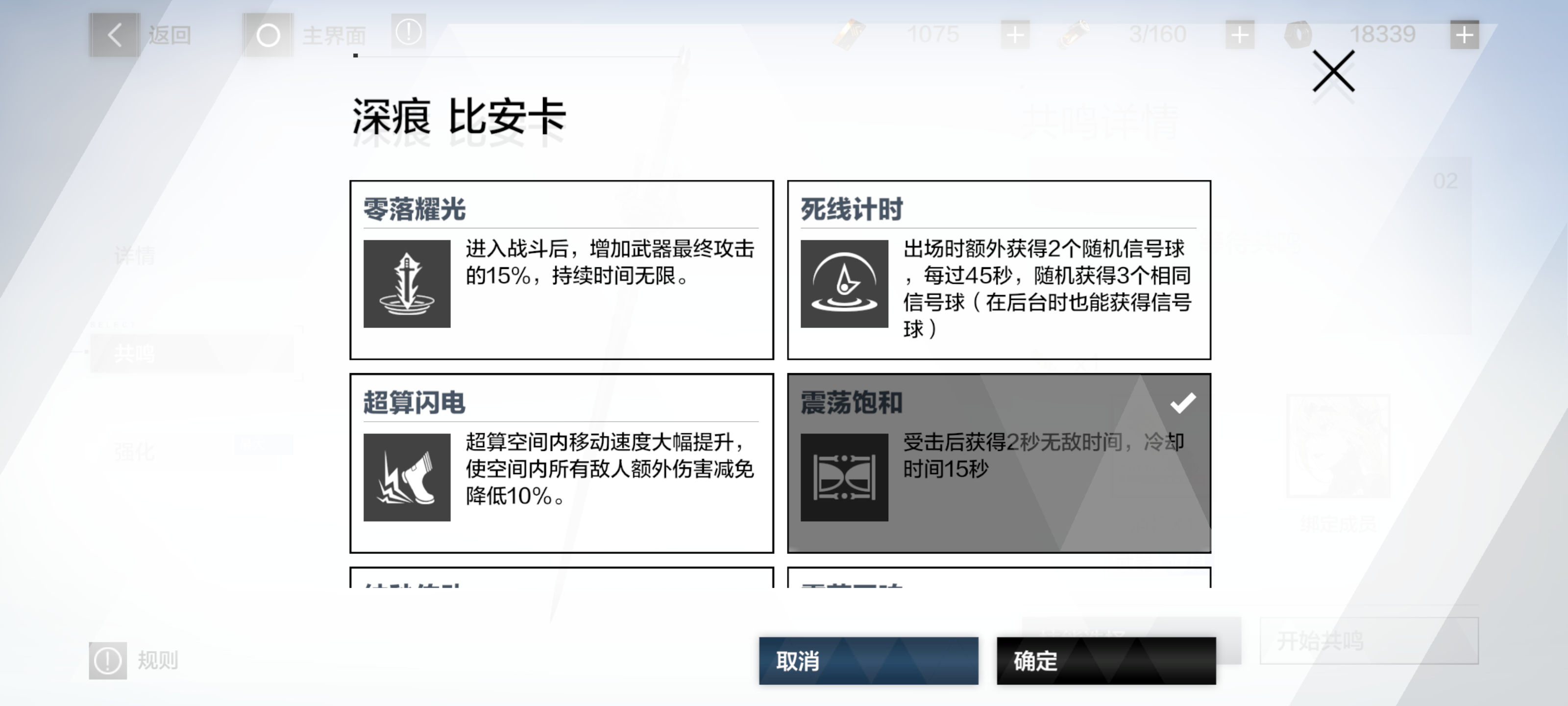Click the 震荡饱和 card title text
This screenshot has height=706, width=1568.
(852, 403)
